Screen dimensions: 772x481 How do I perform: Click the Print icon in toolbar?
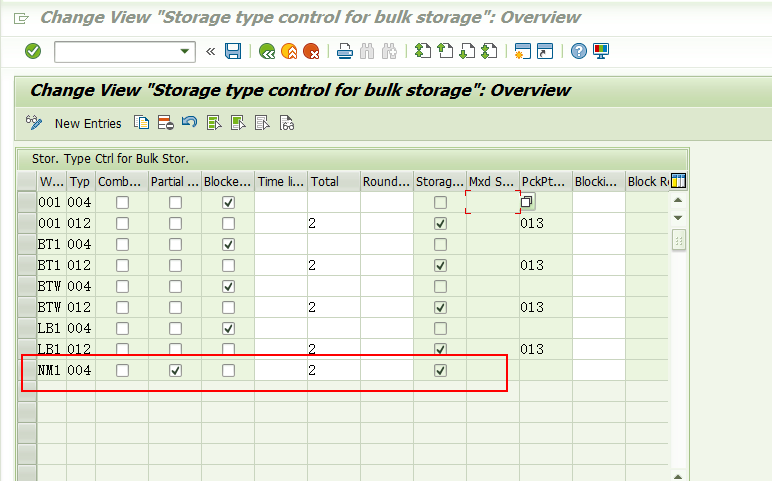(x=345, y=51)
